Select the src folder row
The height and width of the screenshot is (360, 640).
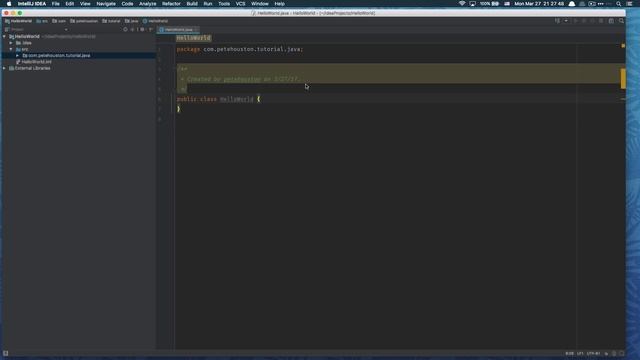(x=78, y=49)
